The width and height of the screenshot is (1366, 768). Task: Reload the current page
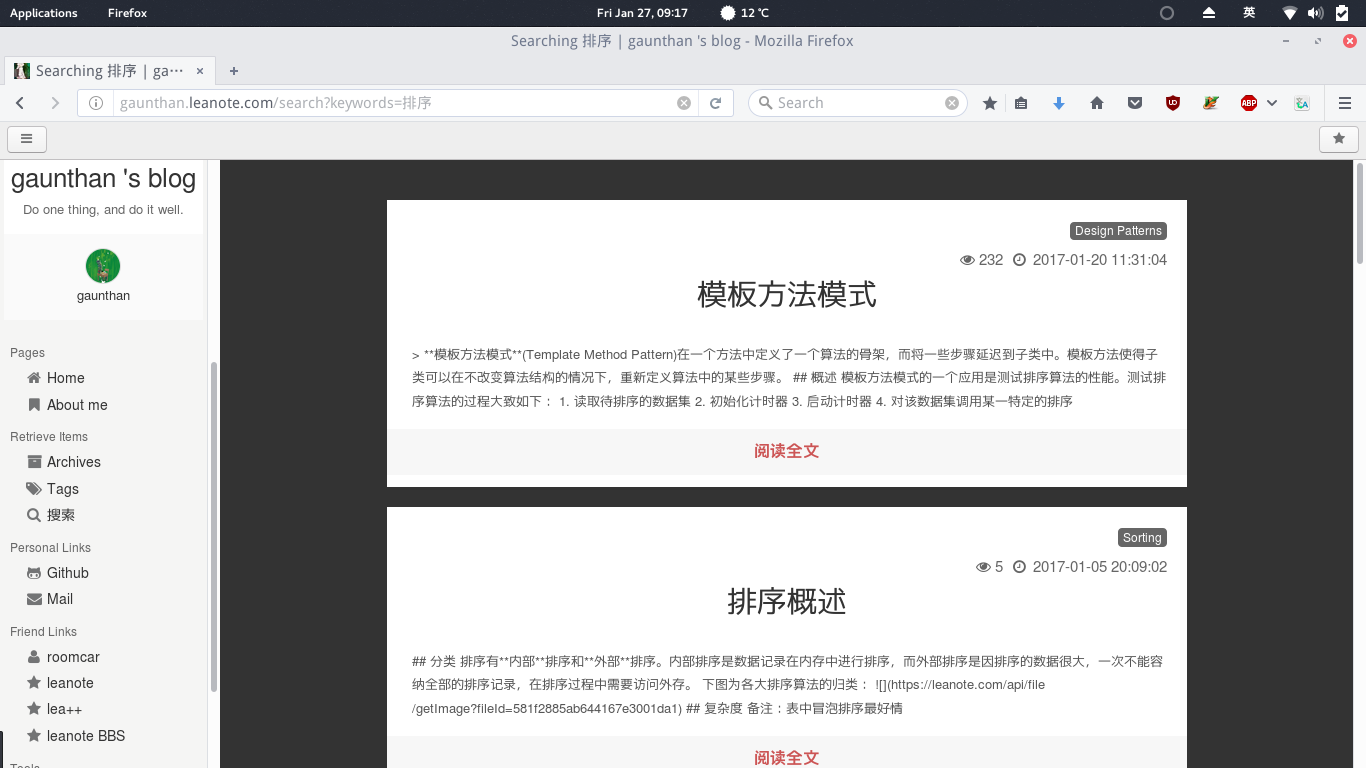[x=716, y=103]
